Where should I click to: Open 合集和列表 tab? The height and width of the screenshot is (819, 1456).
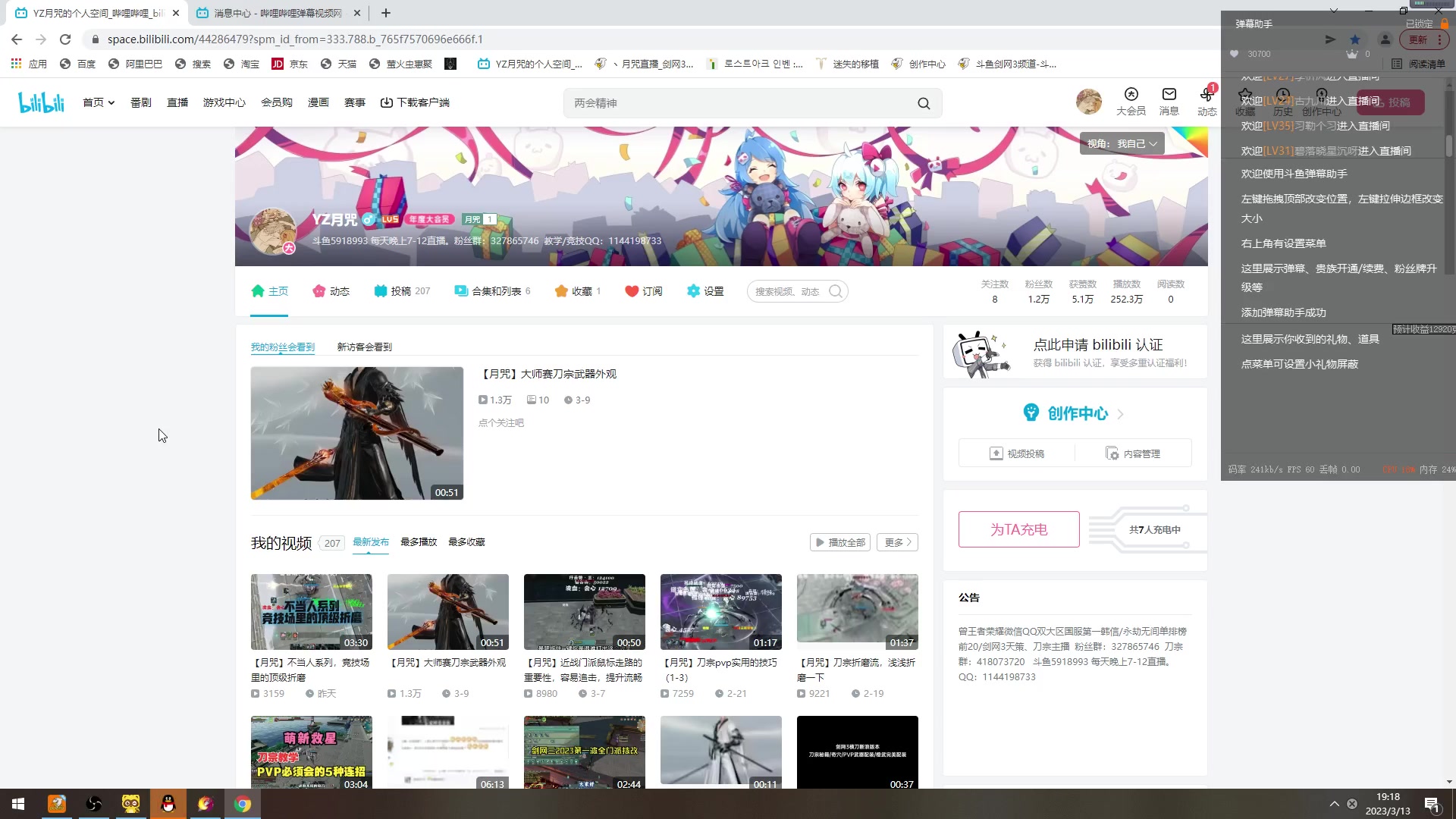[492, 291]
